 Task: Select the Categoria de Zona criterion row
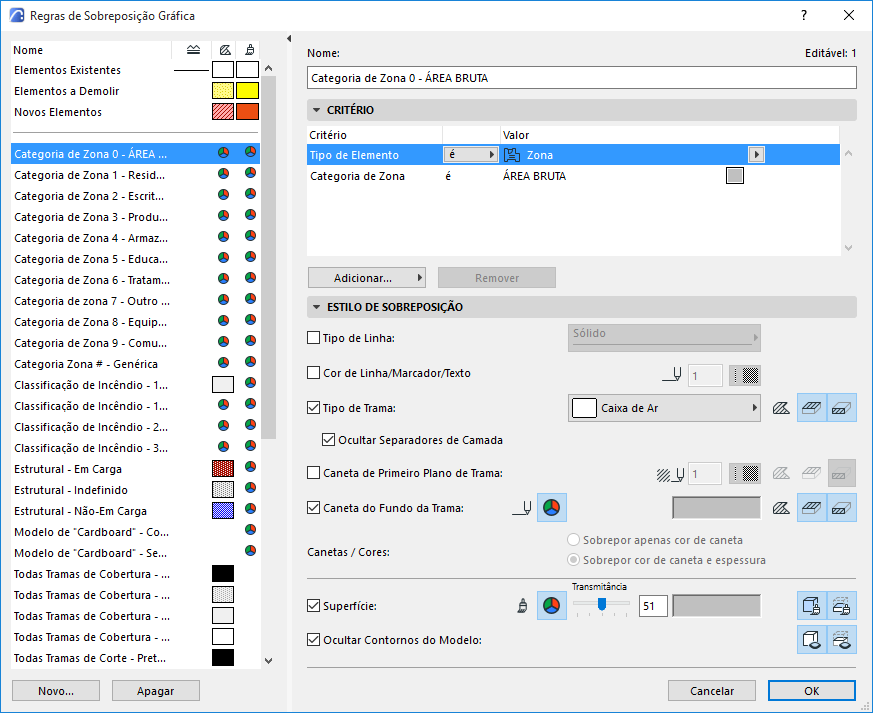pyautogui.click(x=573, y=176)
